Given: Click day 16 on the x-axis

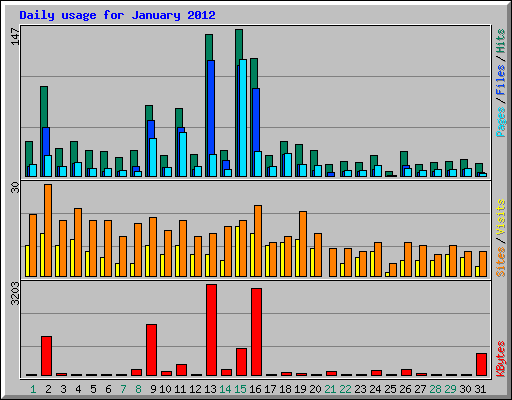Looking at the screenshot, I should pyautogui.click(x=255, y=389).
